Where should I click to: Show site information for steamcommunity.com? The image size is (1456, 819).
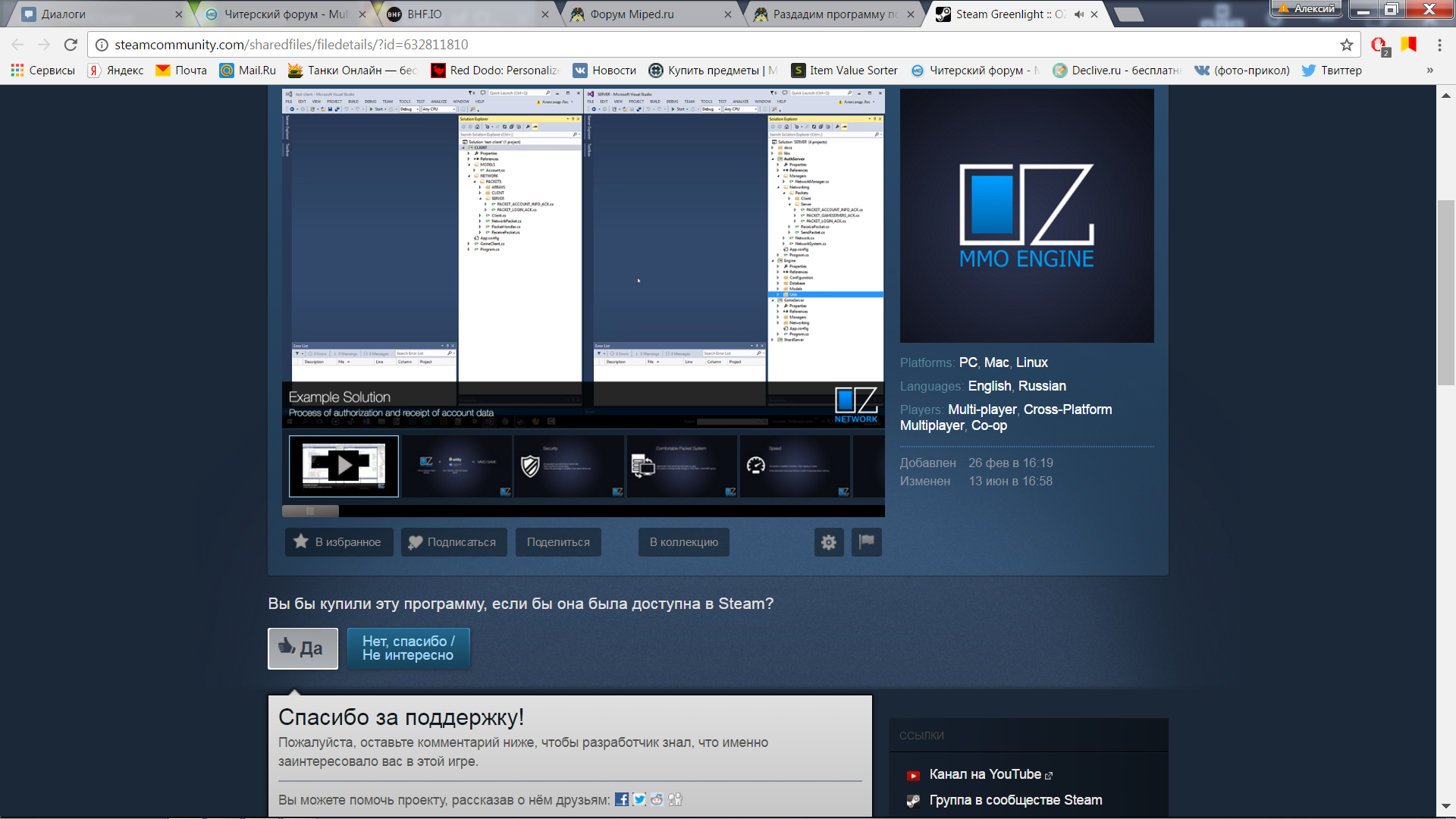tap(102, 45)
